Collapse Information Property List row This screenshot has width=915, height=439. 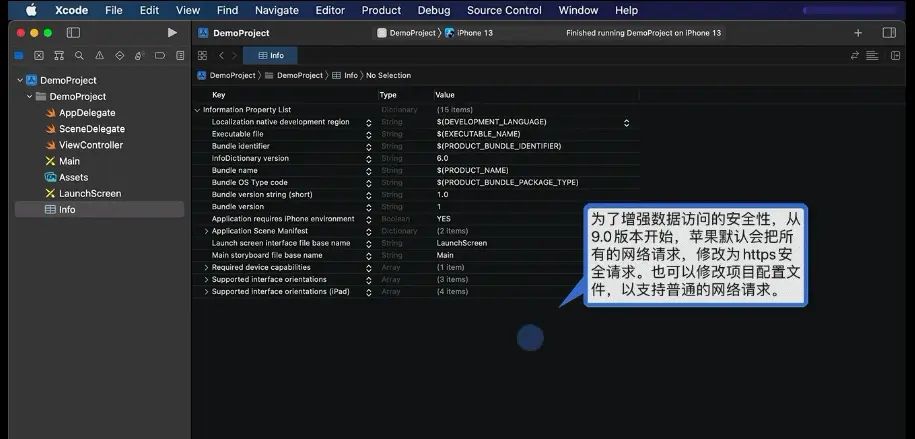point(197,110)
